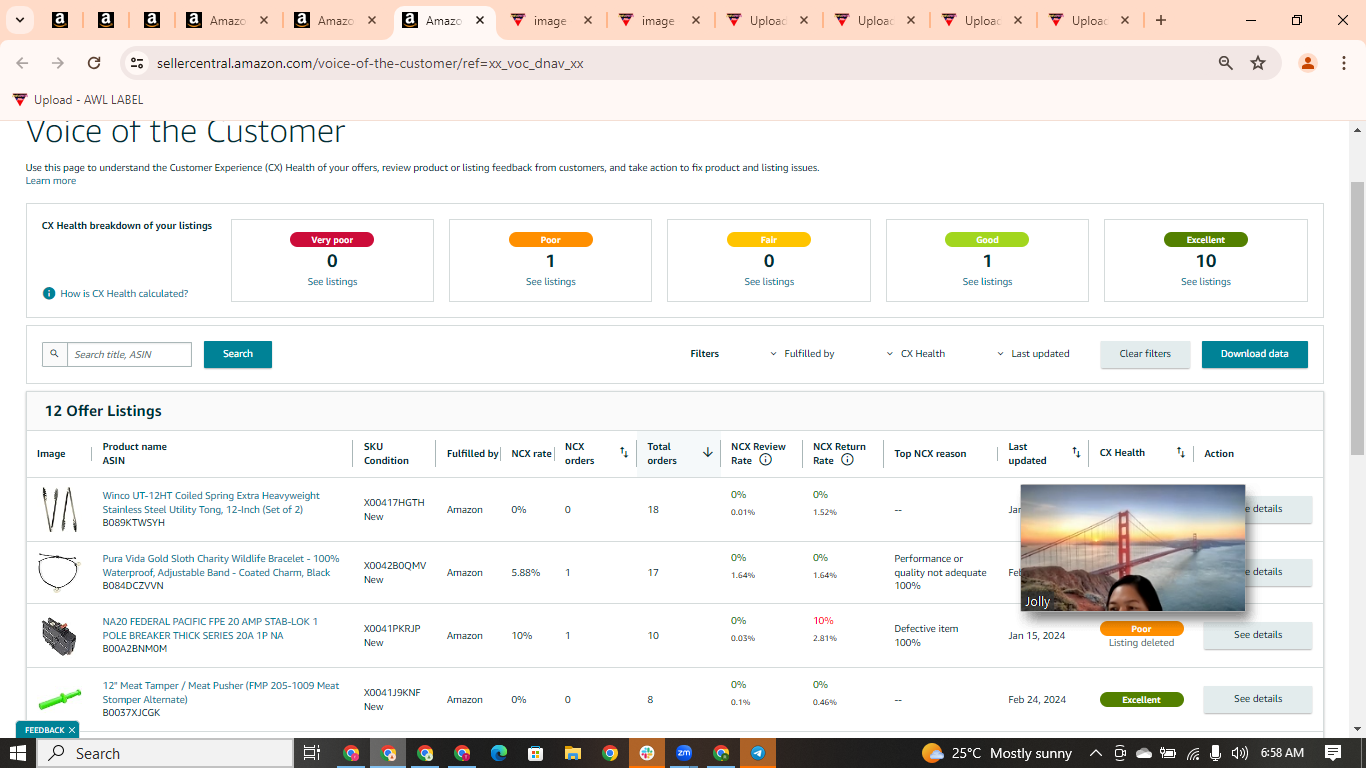Open Telegram from the taskbar
The image size is (1366, 768).
(x=758, y=753)
